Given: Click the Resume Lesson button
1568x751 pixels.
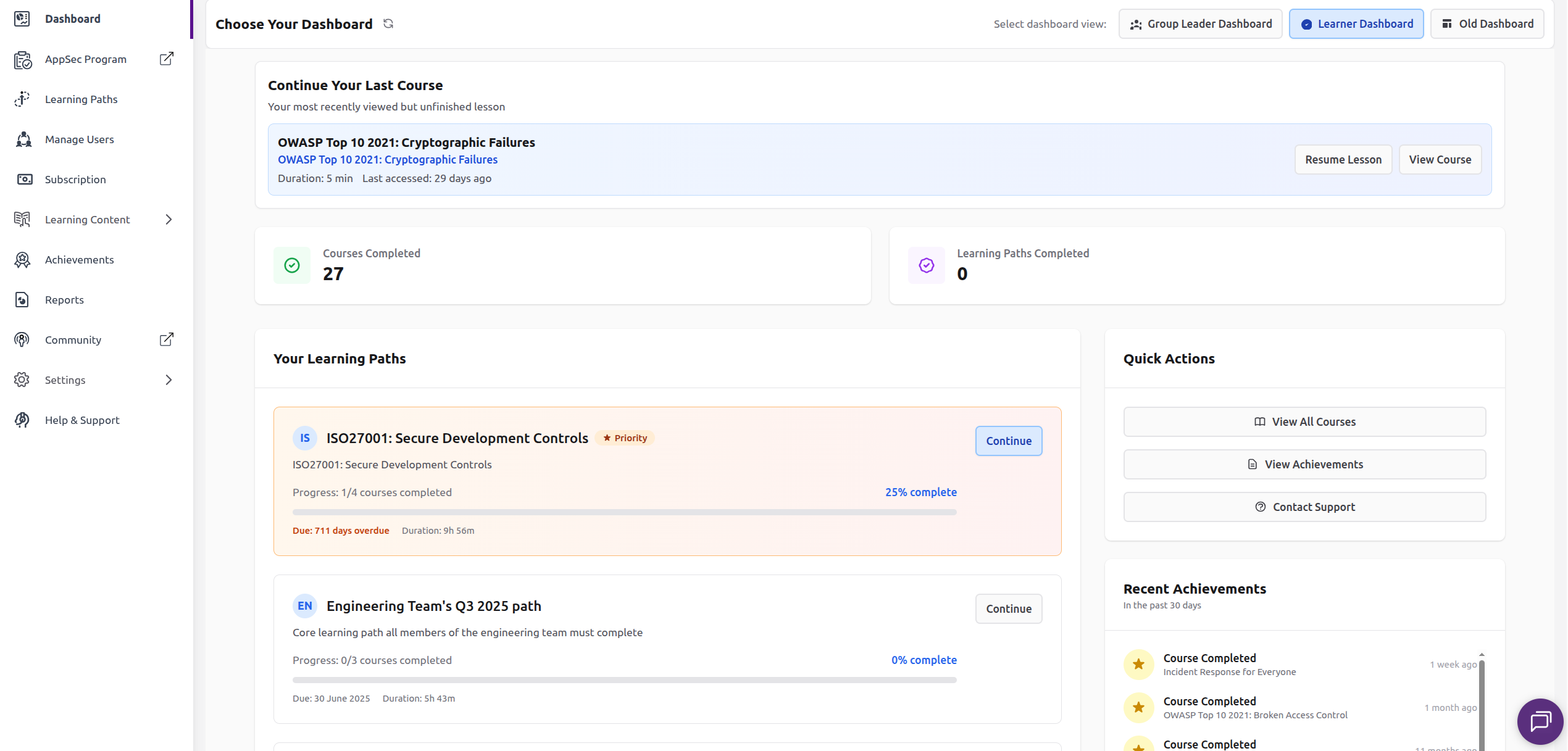Looking at the screenshot, I should point(1343,159).
